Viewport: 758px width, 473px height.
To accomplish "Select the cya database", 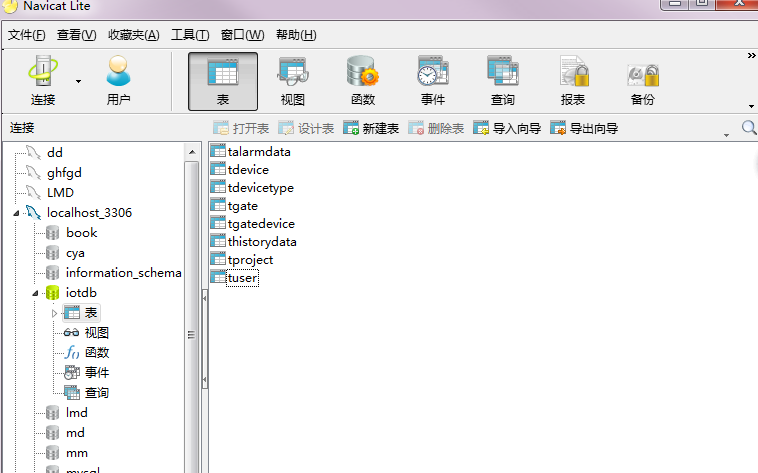I will point(75,253).
